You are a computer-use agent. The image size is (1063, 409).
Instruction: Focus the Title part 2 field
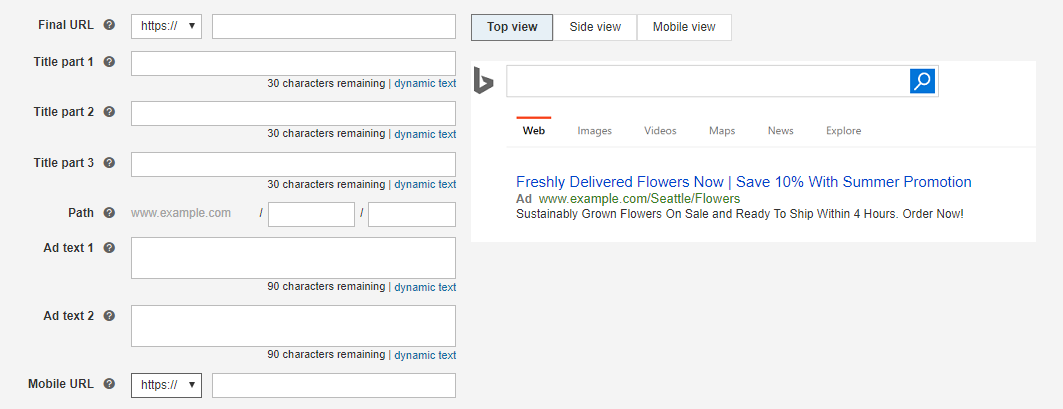pos(293,113)
